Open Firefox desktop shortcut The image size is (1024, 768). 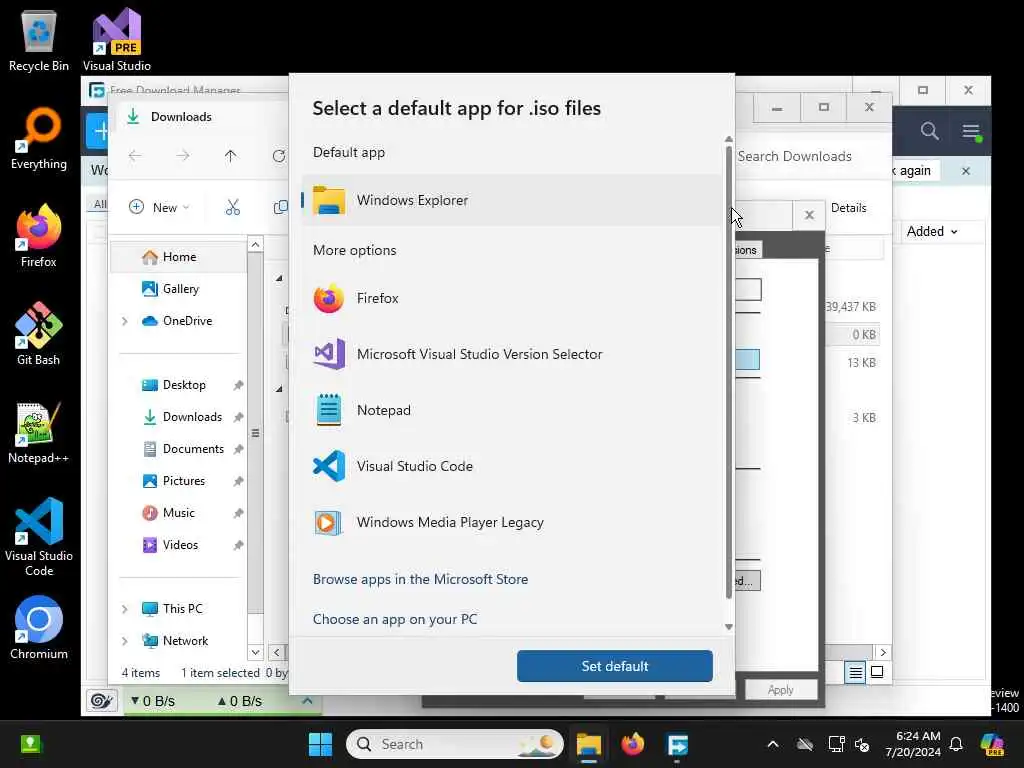[39, 236]
